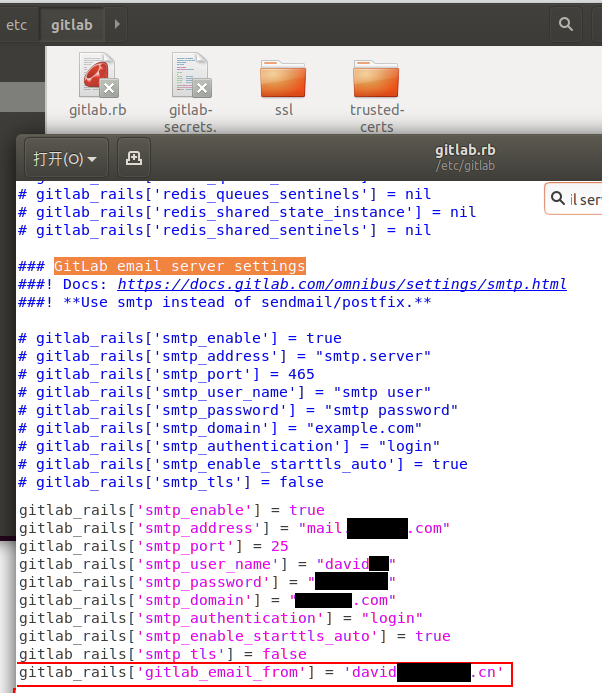The height and width of the screenshot is (693, 602).
Task: Click redis_queues_sentinels comment line
Action: click(x=224, y=194)
